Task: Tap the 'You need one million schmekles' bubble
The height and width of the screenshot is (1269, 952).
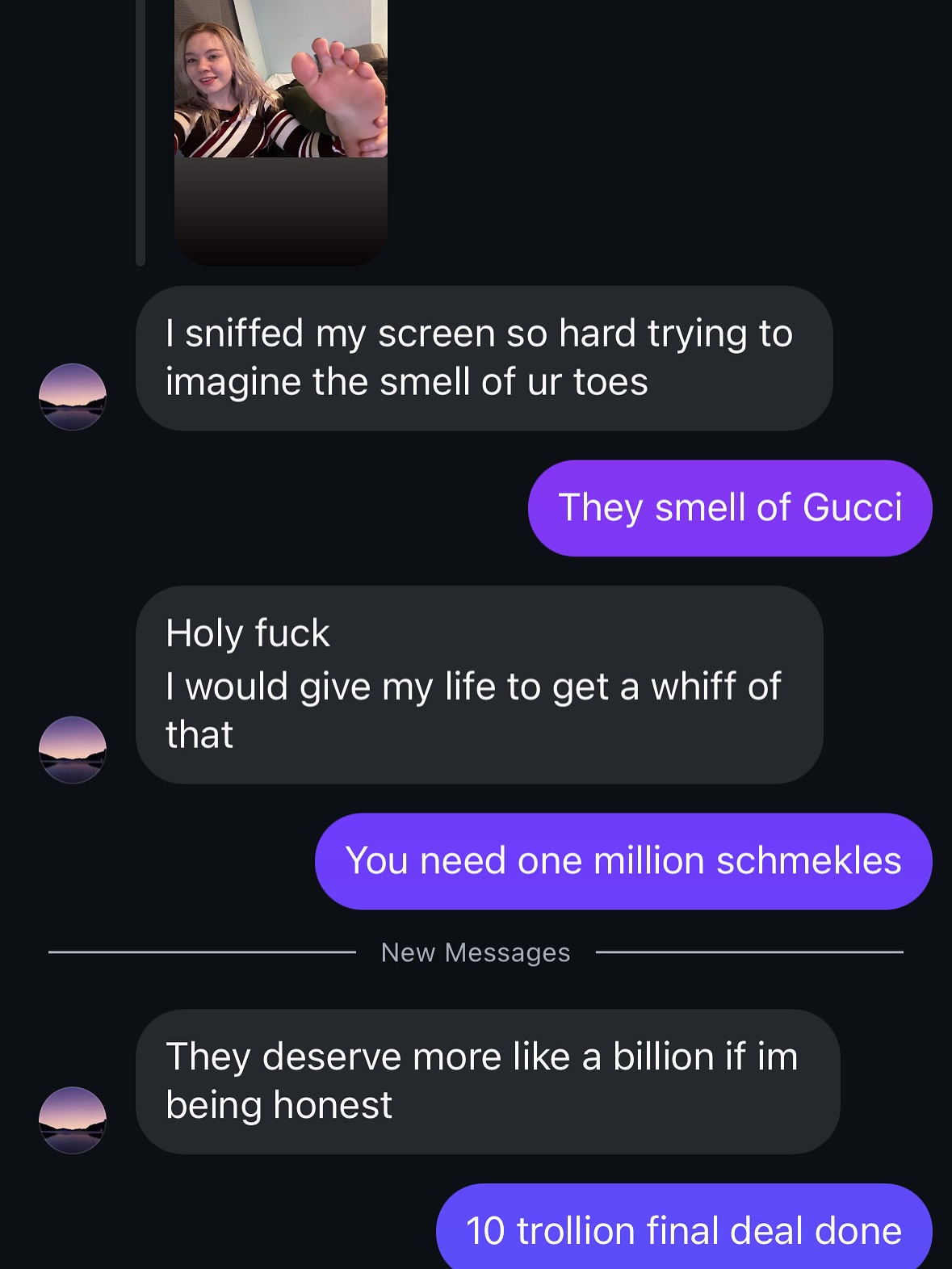Action: coord(623,861)
